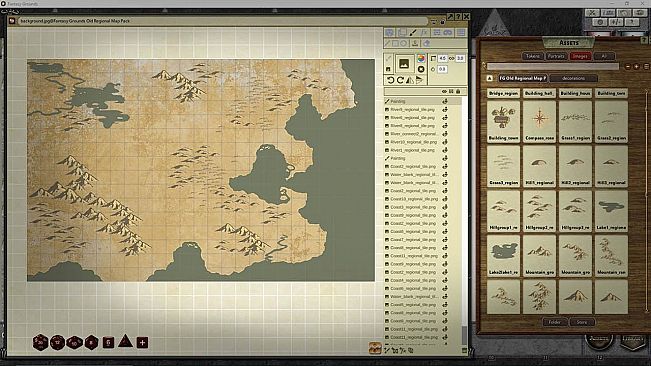The height and width of the screenshot is (366, 651).
Task: Toggle the eye visibility header in layers
Action: click(x=444, y=91)
